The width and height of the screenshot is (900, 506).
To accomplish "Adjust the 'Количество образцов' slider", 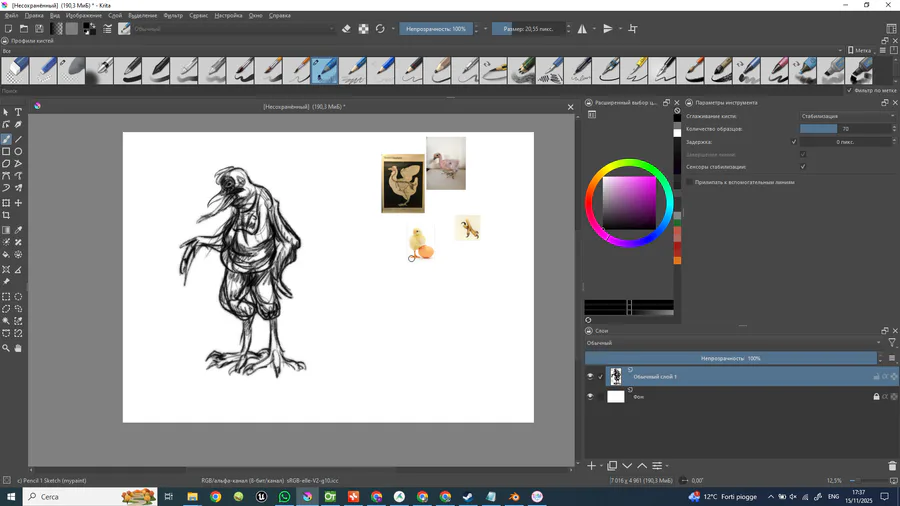I will point(845,129).
